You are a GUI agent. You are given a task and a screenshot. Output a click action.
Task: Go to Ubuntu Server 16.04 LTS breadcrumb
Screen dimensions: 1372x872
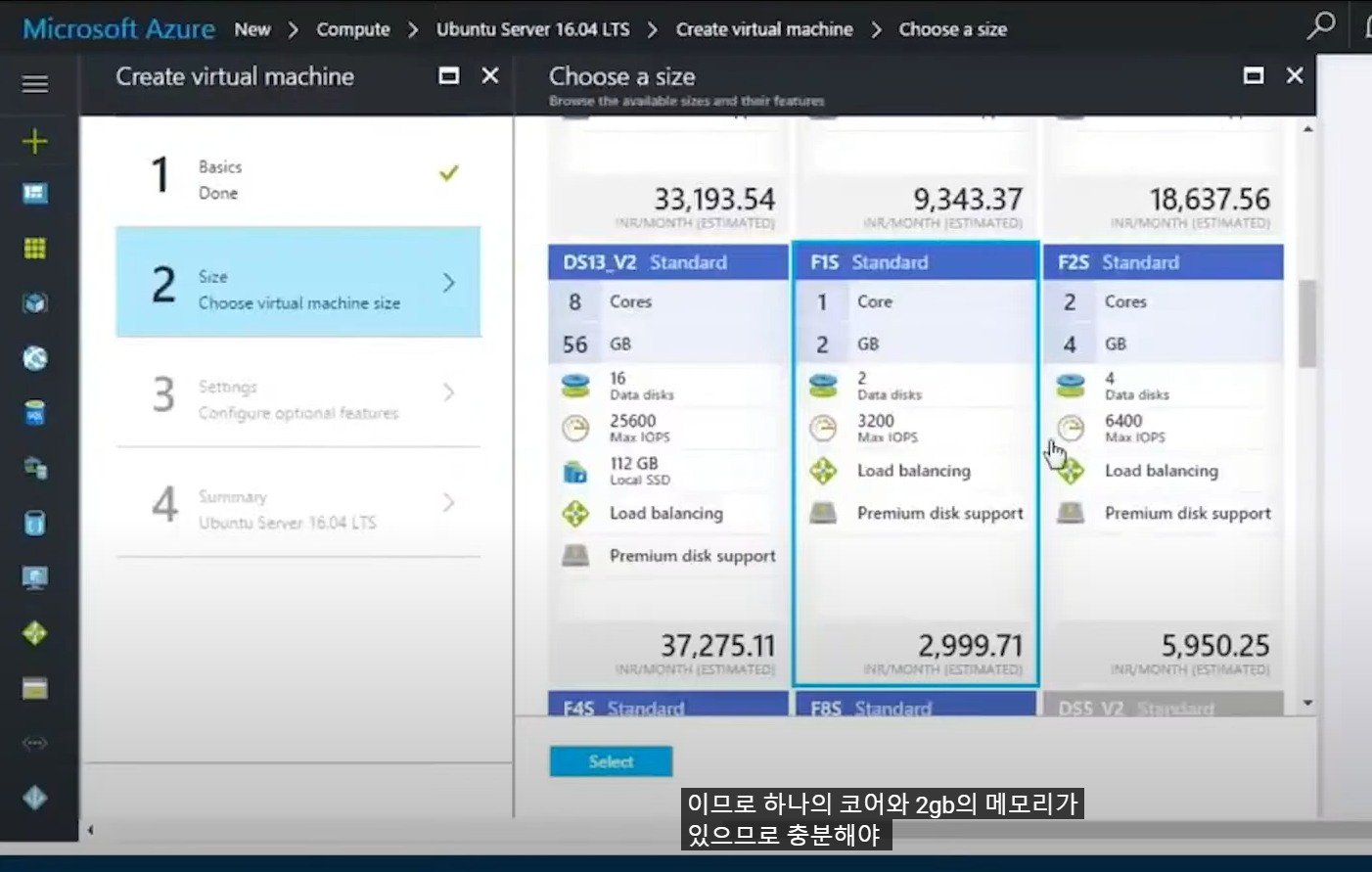[x=533, y=29]
